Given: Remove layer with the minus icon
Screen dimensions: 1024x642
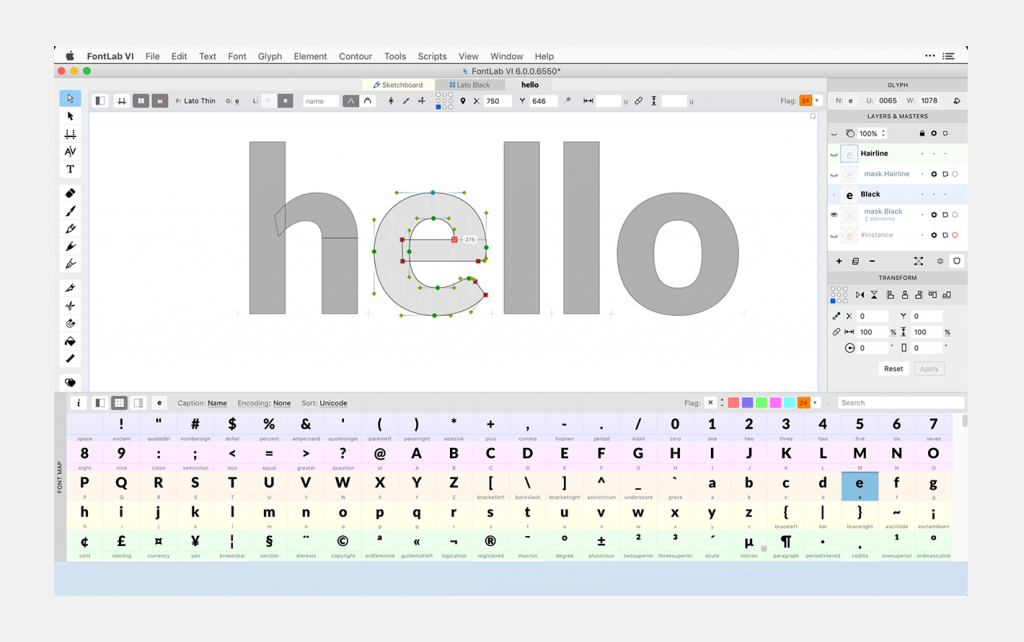Looking at the screenshot, I should [x=872, y=261].
